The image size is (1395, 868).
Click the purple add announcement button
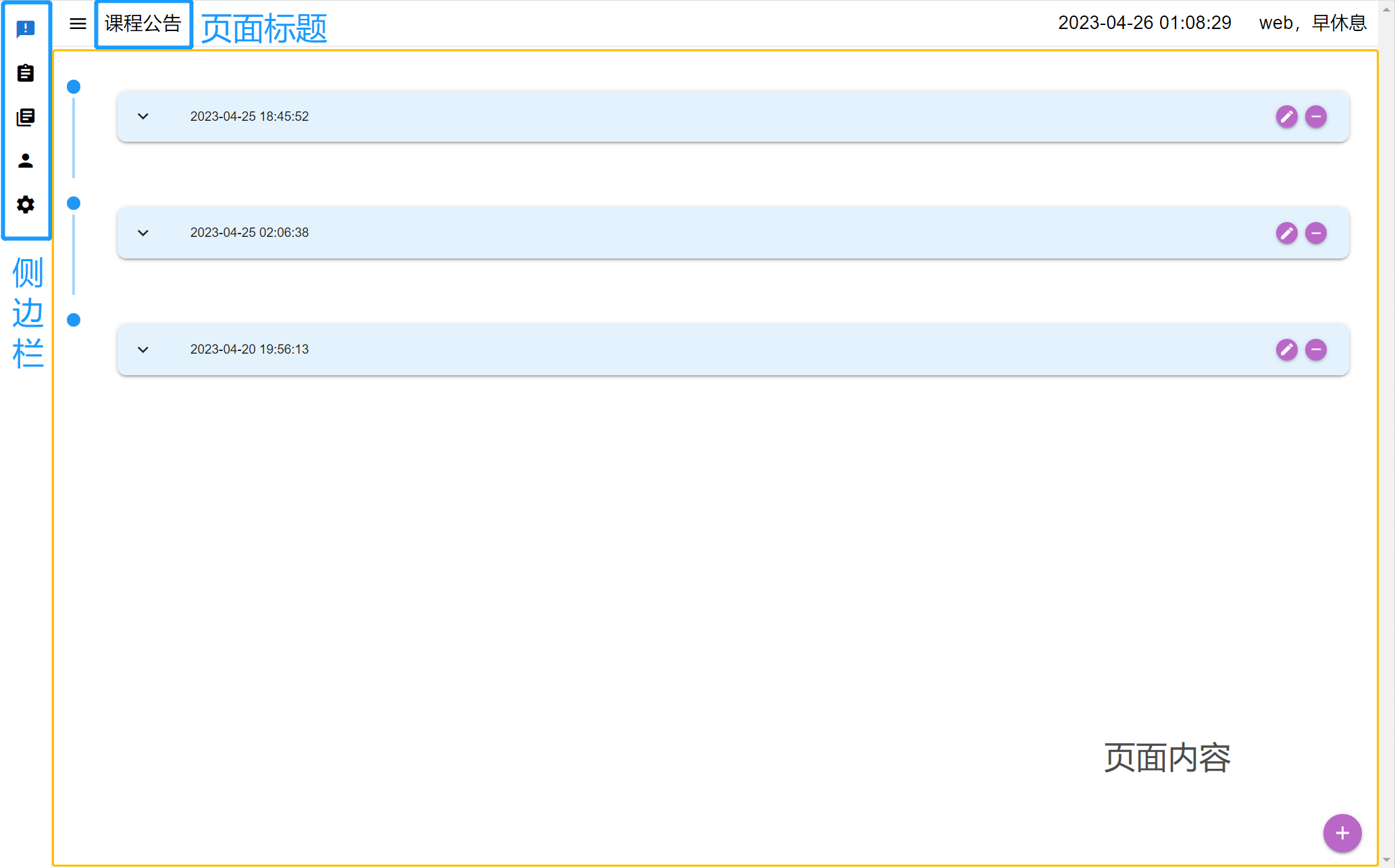[1342, 833]
